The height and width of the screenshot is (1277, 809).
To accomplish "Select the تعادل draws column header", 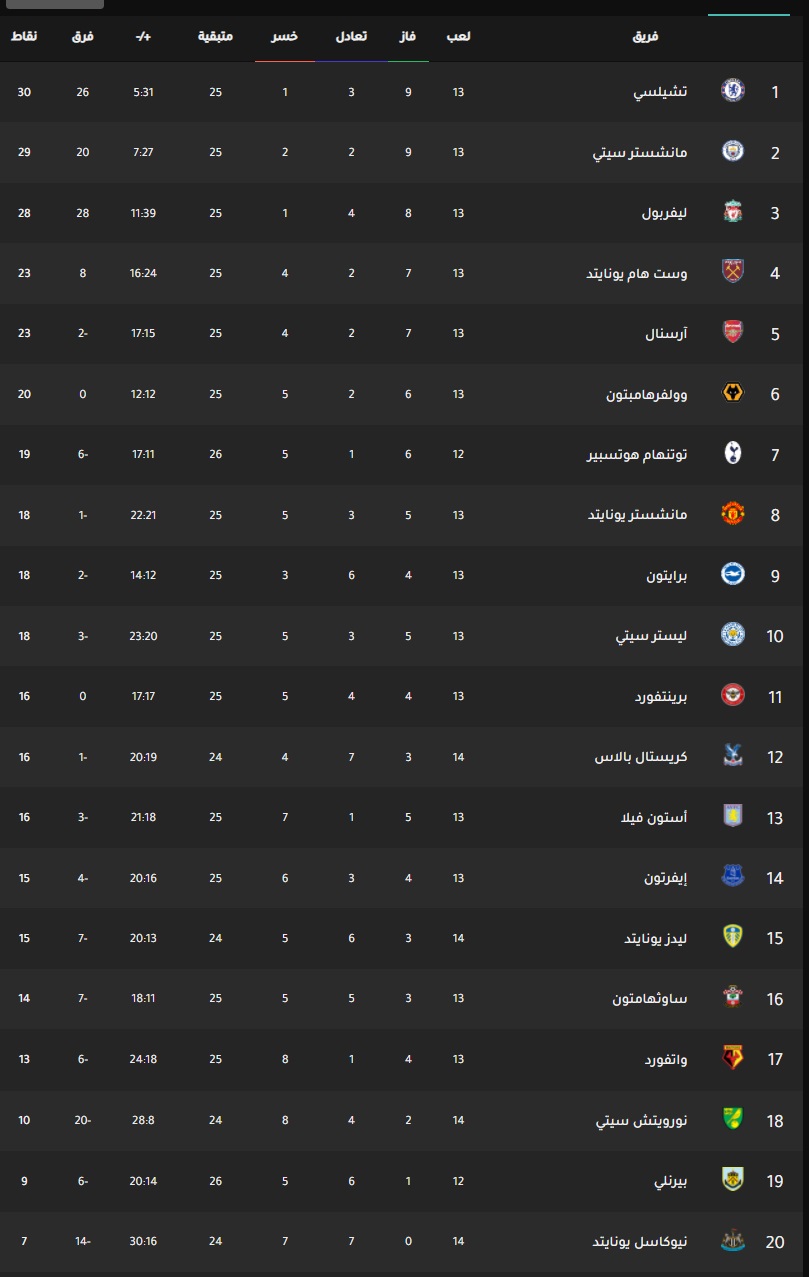I will [x=350, y=36].
